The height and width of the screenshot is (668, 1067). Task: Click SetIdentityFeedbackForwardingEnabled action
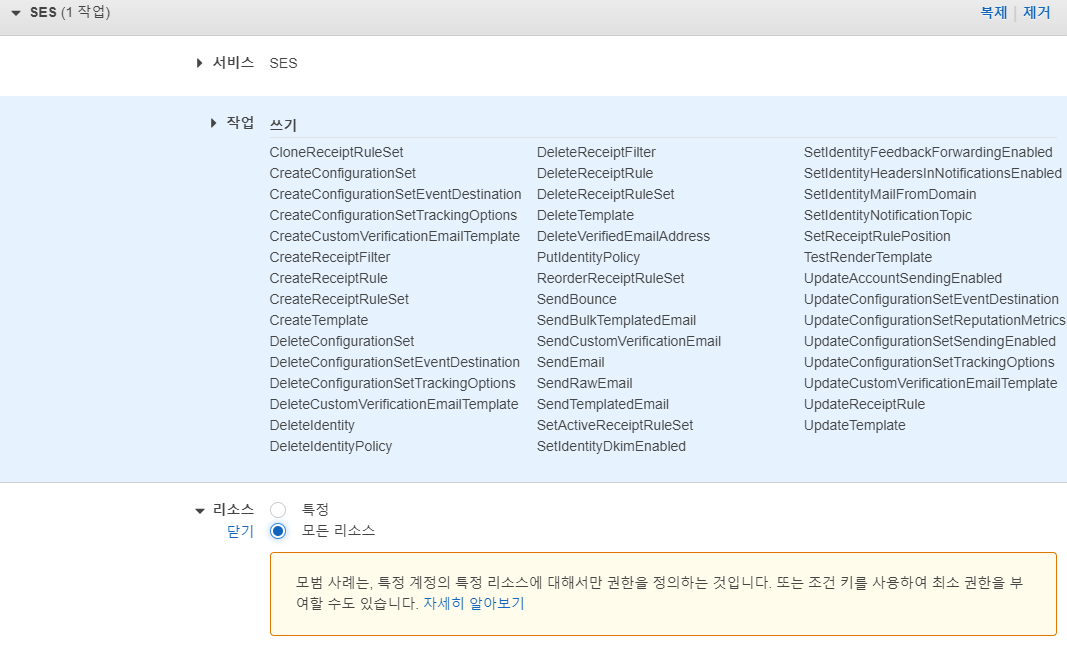coord(928,152)
